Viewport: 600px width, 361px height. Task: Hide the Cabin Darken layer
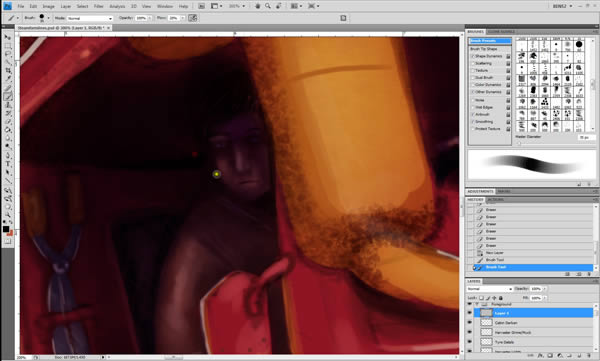[x=470, y=323]
